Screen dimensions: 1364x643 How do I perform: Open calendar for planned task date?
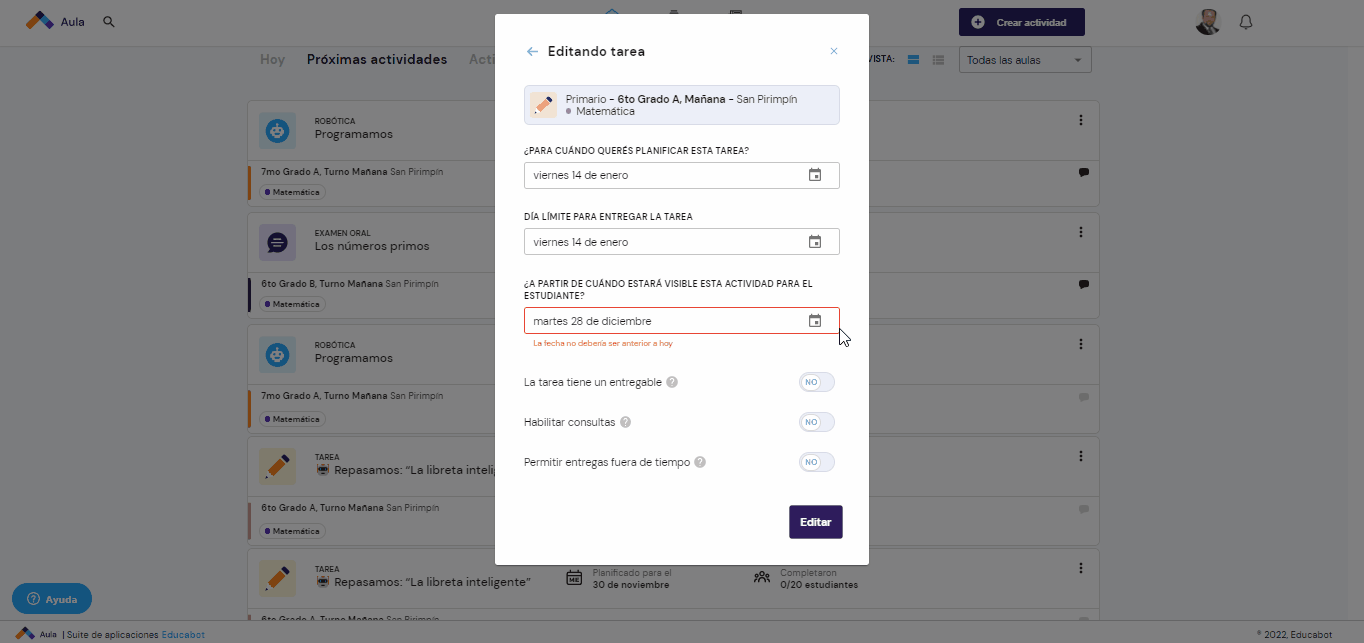(x=815, y=175)
